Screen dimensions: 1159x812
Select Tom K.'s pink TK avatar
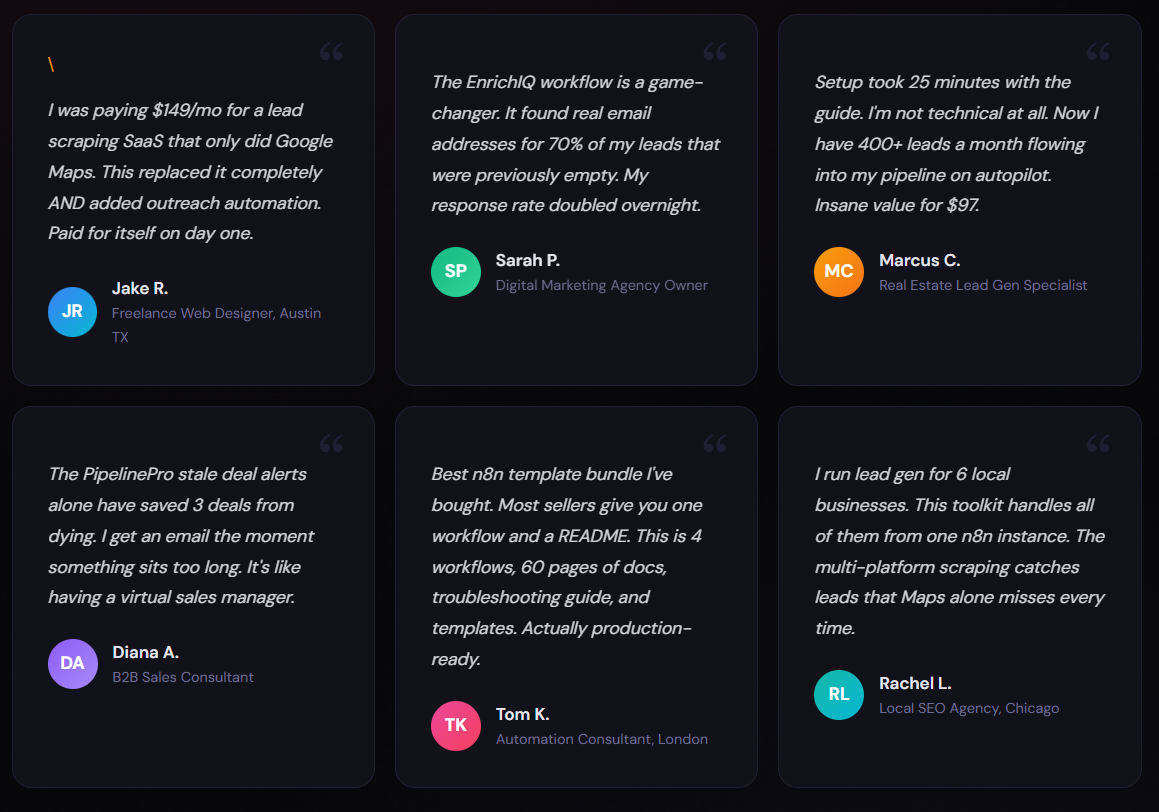click(455, 725)
